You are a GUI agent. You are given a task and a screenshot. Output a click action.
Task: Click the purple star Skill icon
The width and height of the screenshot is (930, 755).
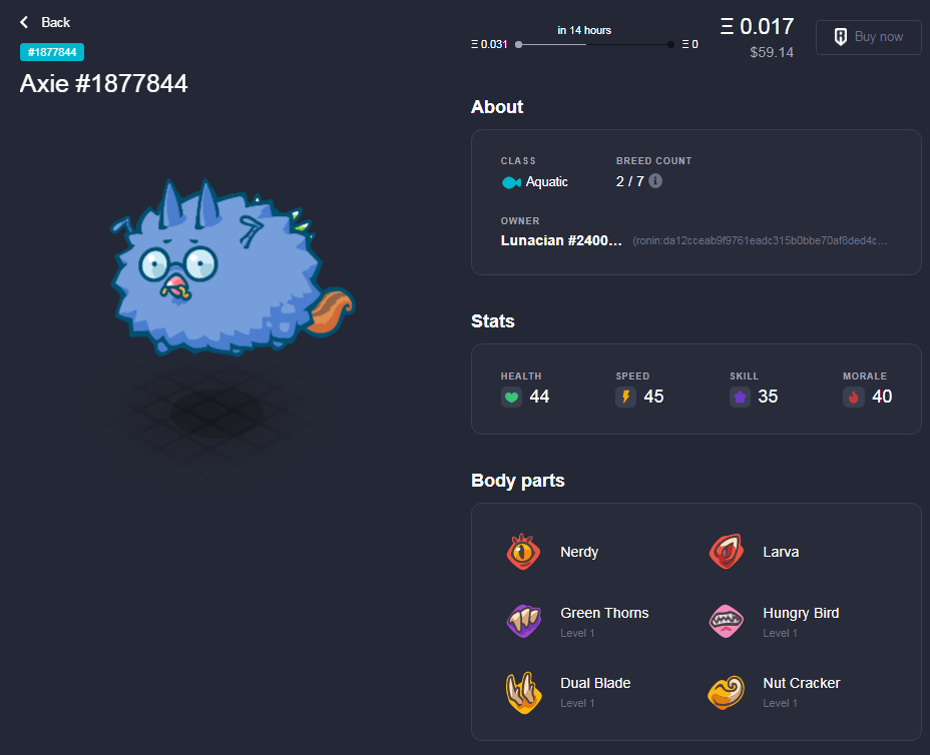(x=740, y=397)
